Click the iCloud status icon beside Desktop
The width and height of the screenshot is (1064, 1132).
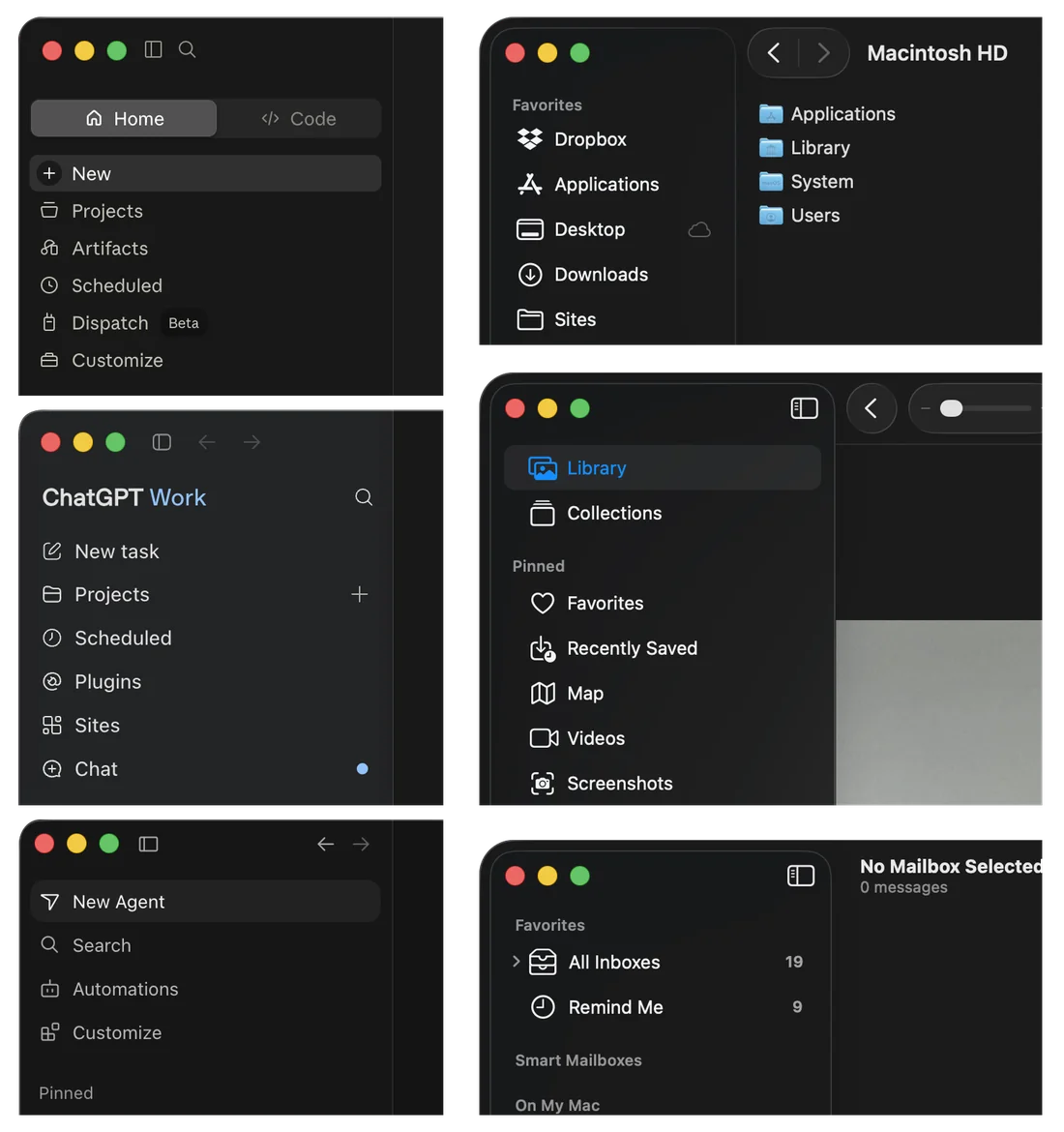point(699,229)
